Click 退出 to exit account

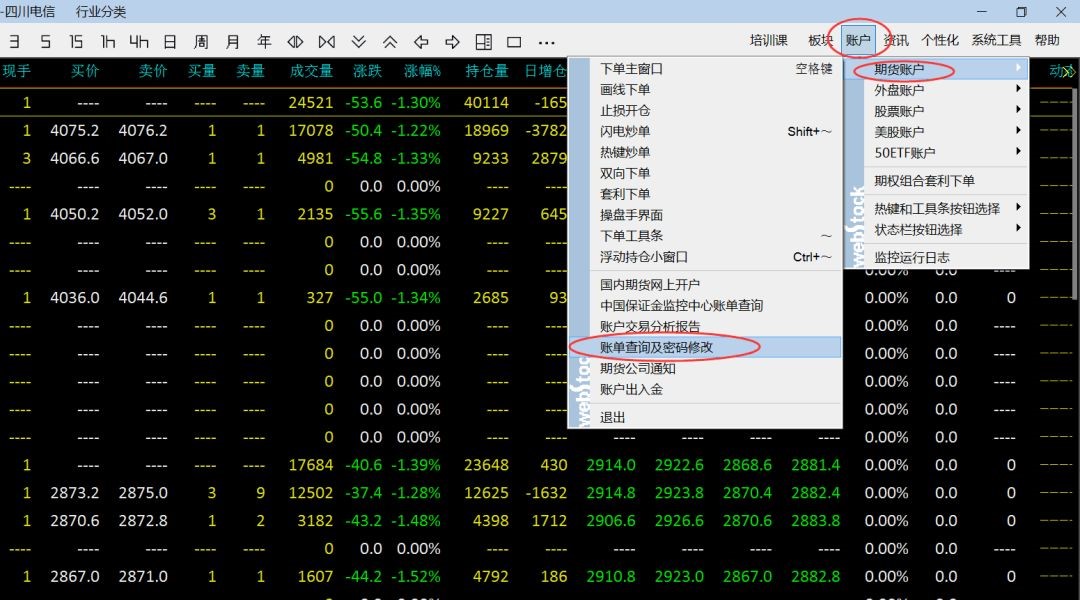tap(612, 417)
